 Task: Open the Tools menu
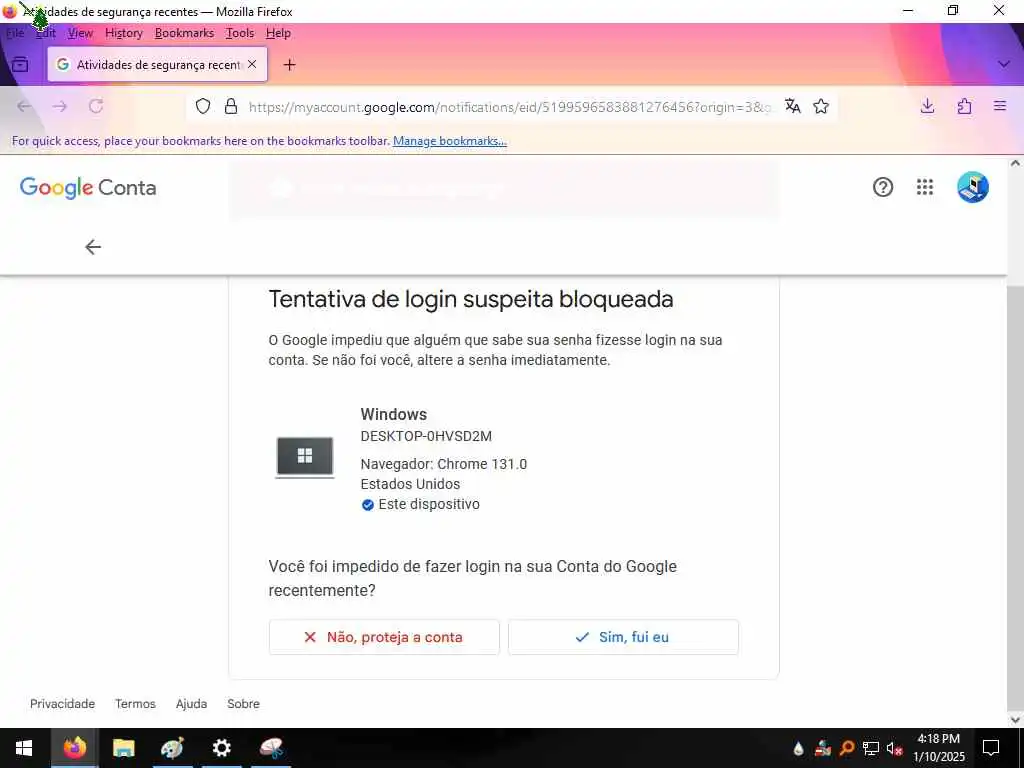click(x=240, y=33)
